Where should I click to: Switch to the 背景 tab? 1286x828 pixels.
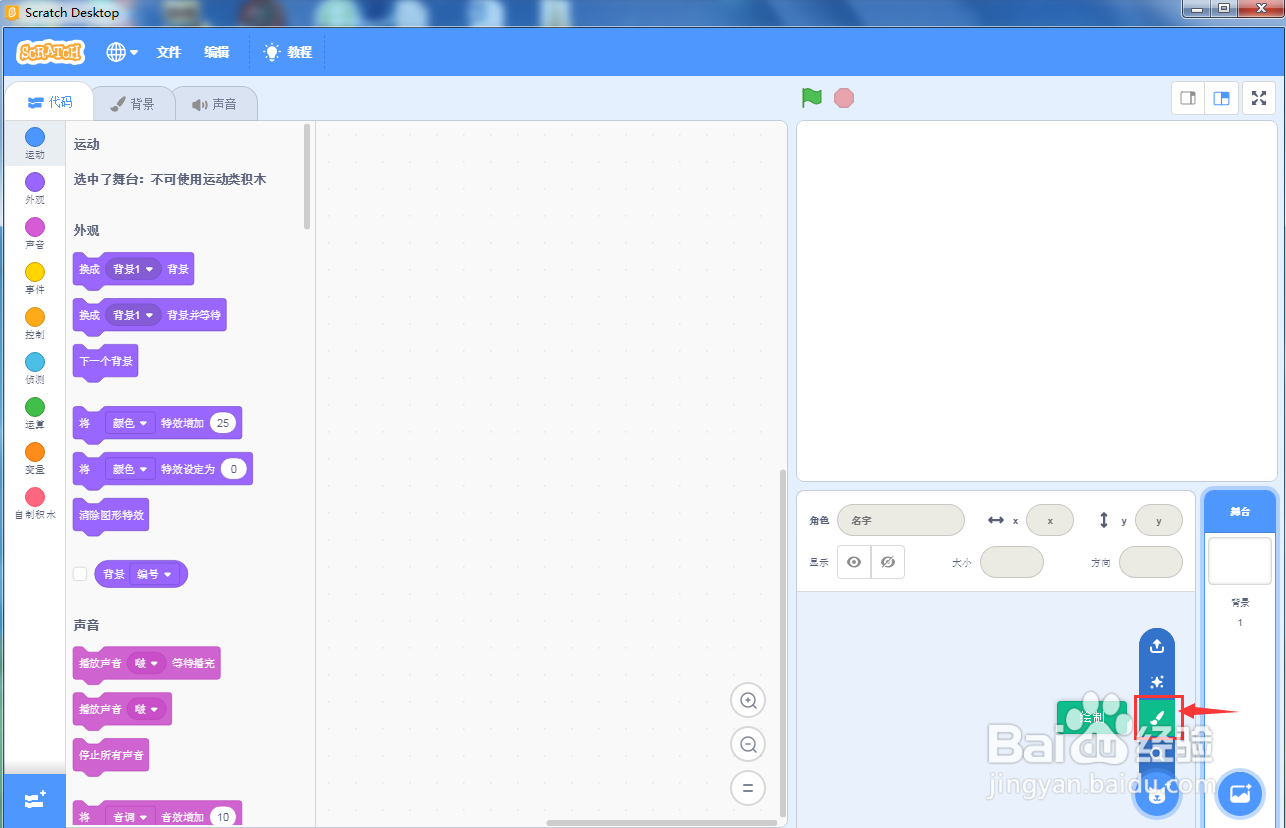(133, 104)
